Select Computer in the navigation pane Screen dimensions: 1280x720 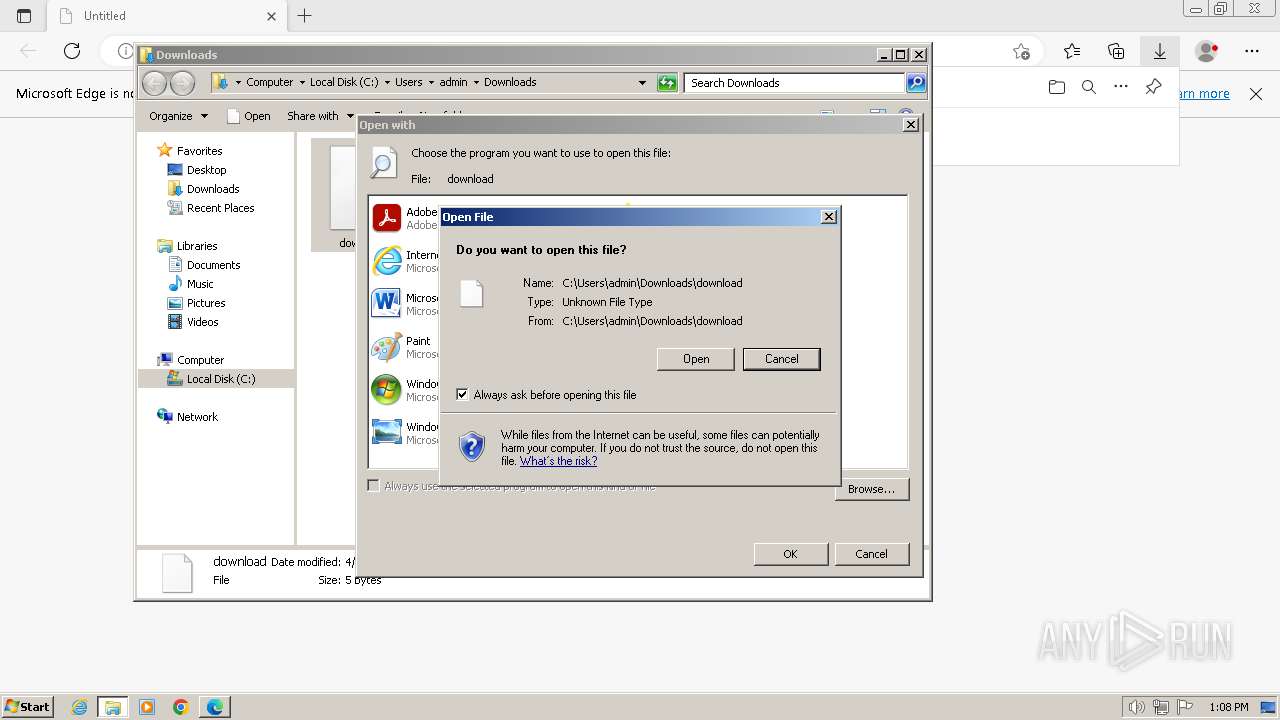(200, 360)
